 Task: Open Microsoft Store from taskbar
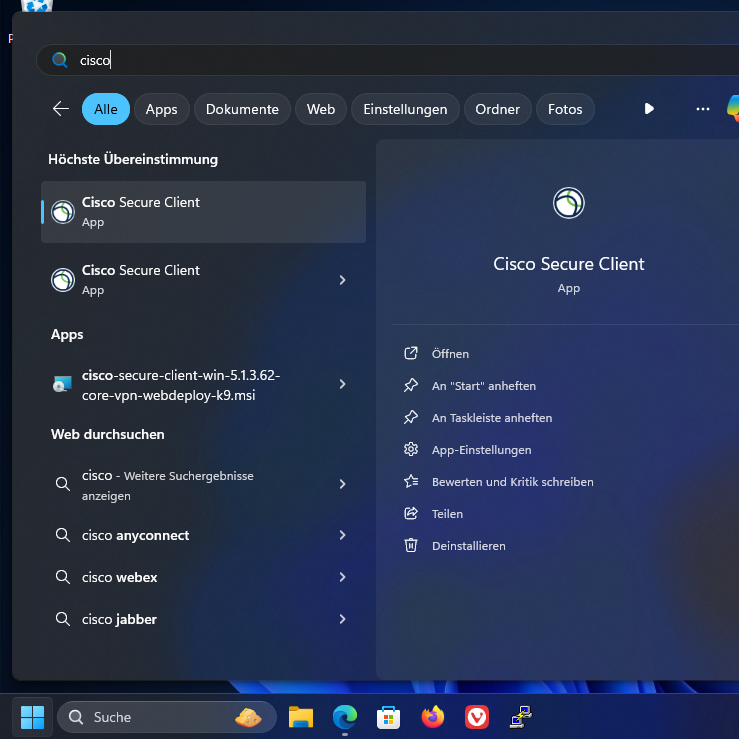click(x=388, y=717)
